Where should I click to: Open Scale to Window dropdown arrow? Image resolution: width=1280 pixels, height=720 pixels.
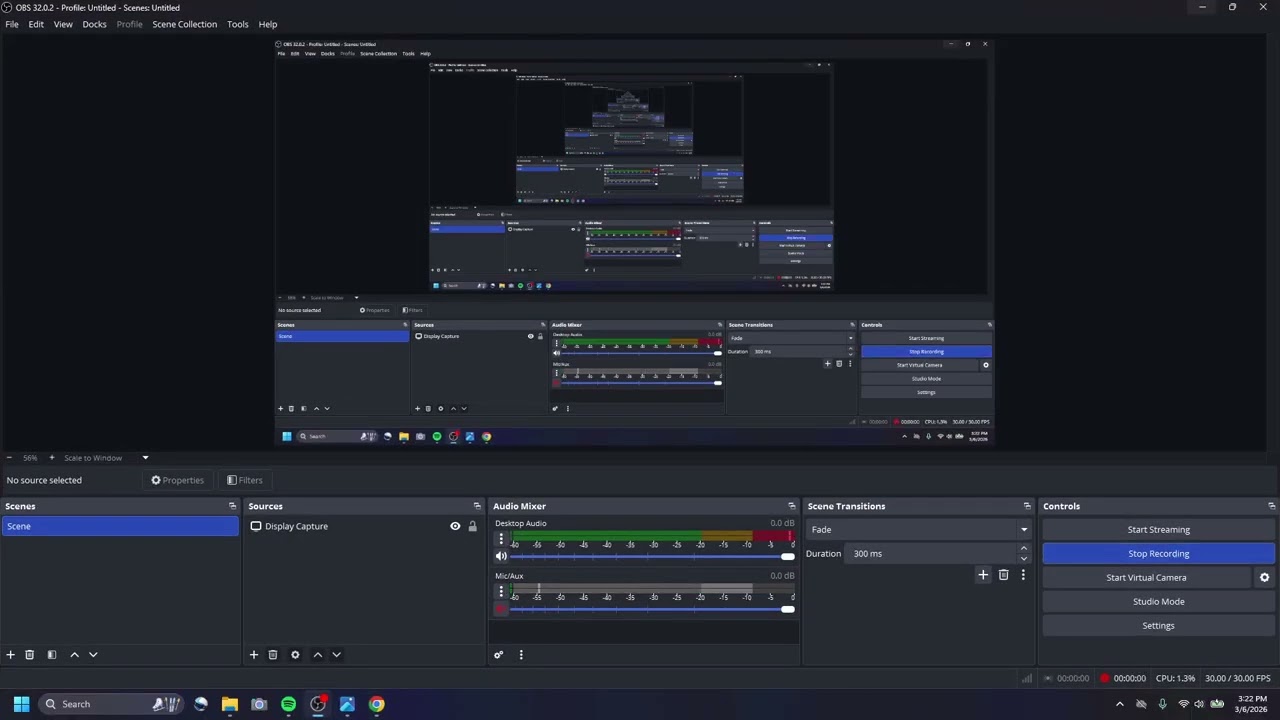click(145, 458)
